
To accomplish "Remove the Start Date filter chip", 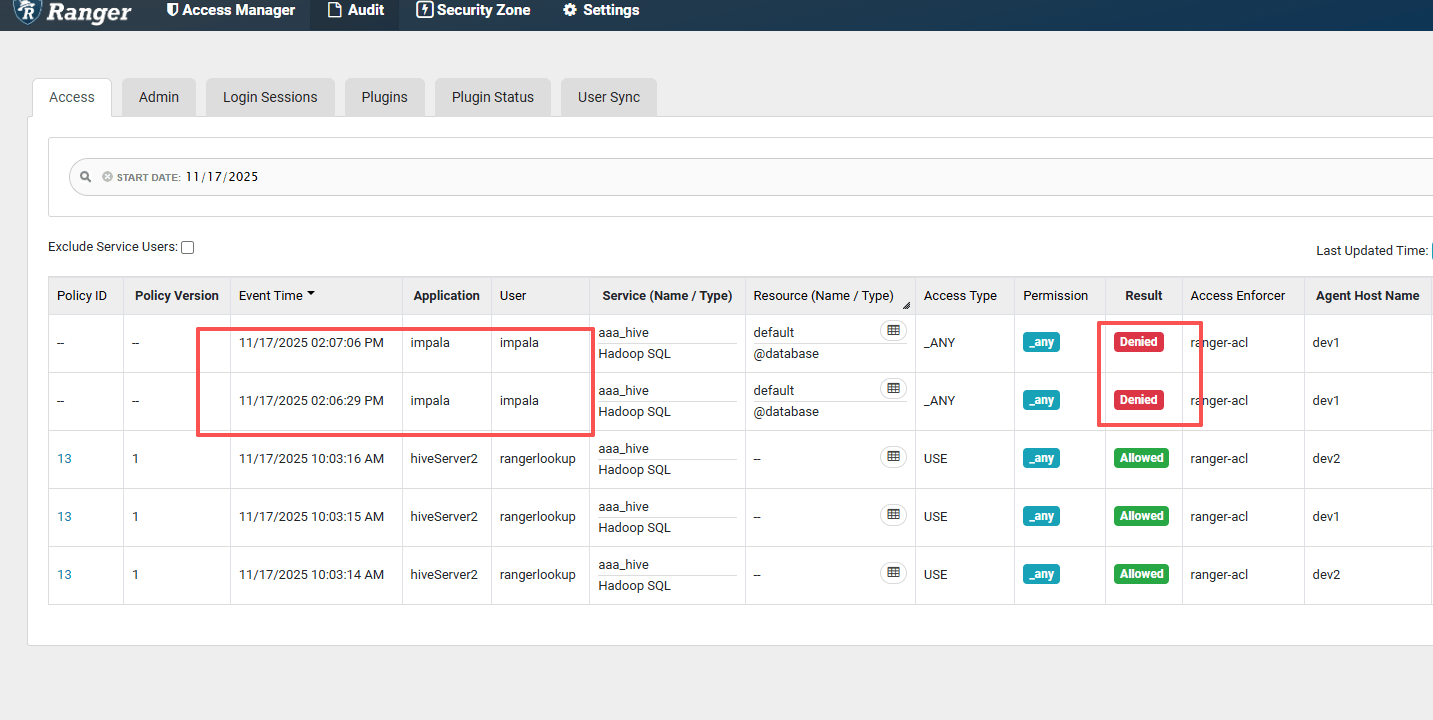I will (107, 177).
